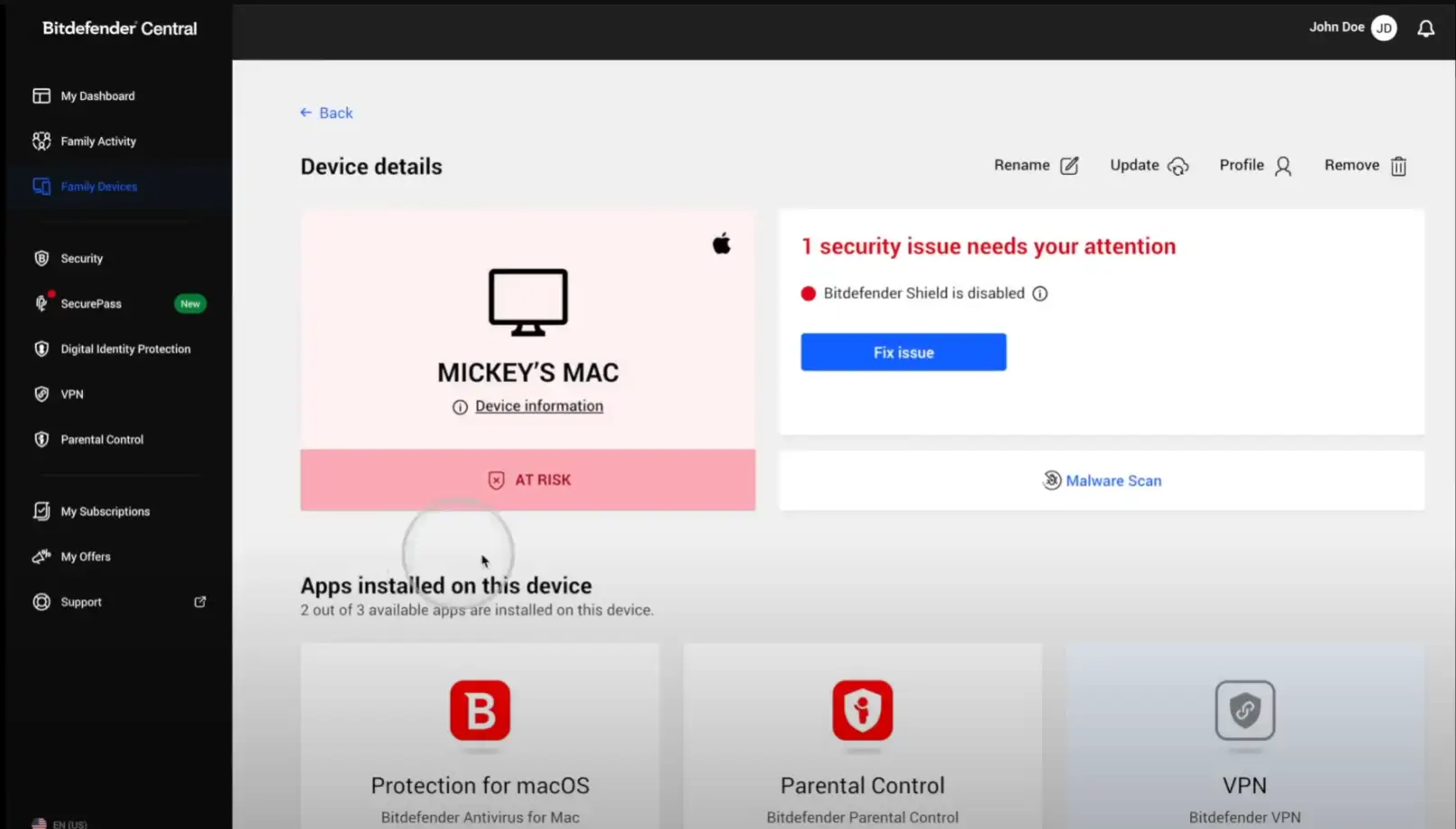Click the Rename pencil icon

point(1069,166)
